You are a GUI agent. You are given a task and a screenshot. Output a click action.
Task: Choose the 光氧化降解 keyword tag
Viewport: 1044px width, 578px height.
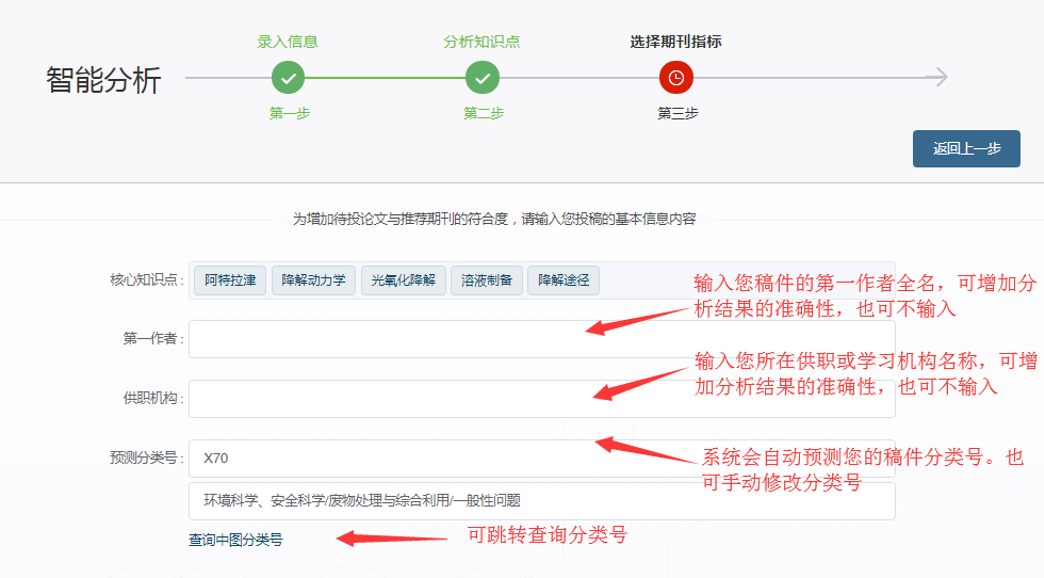[404, 281]
